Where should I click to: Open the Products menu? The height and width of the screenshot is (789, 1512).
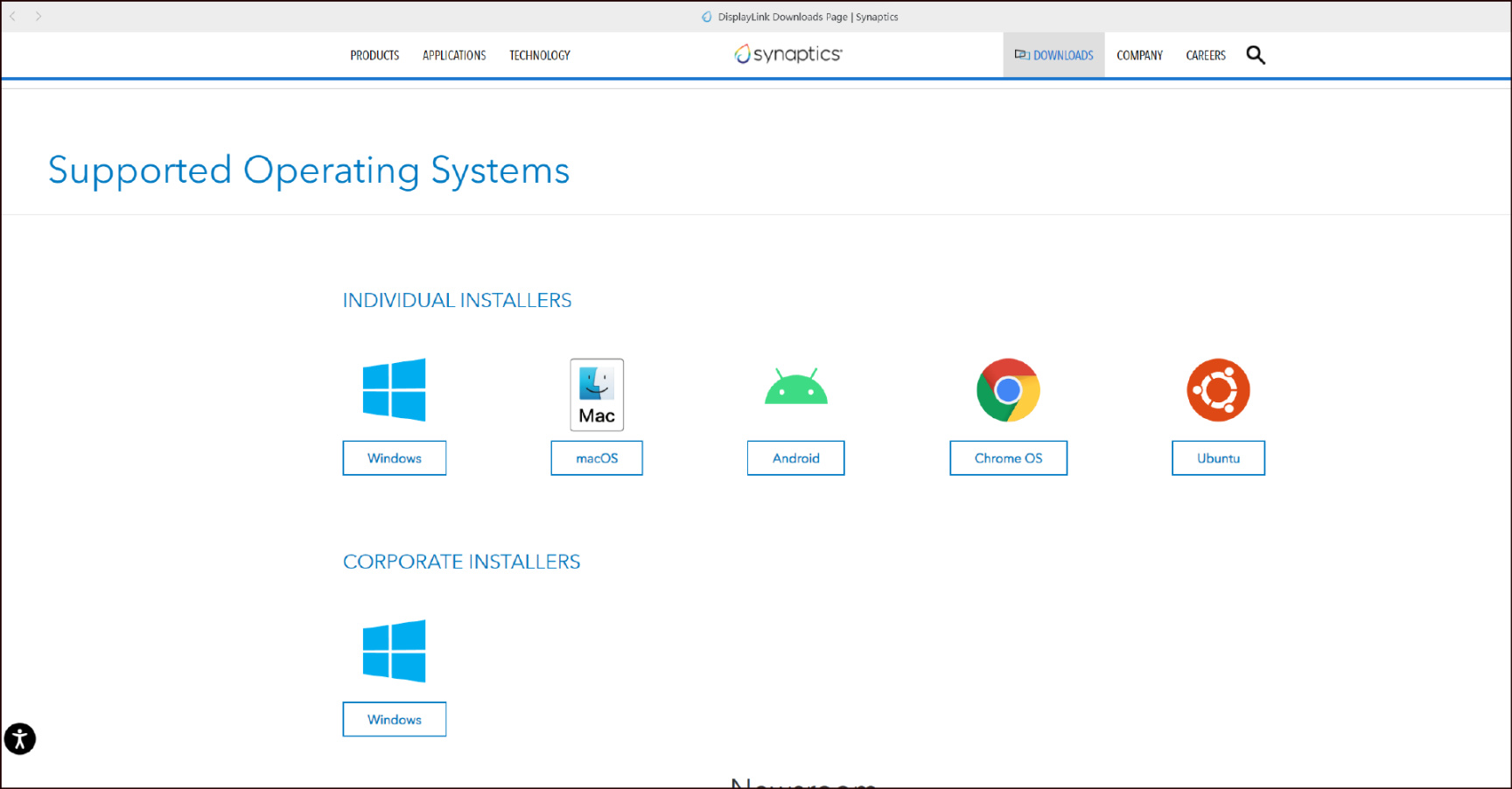[374, 55]
